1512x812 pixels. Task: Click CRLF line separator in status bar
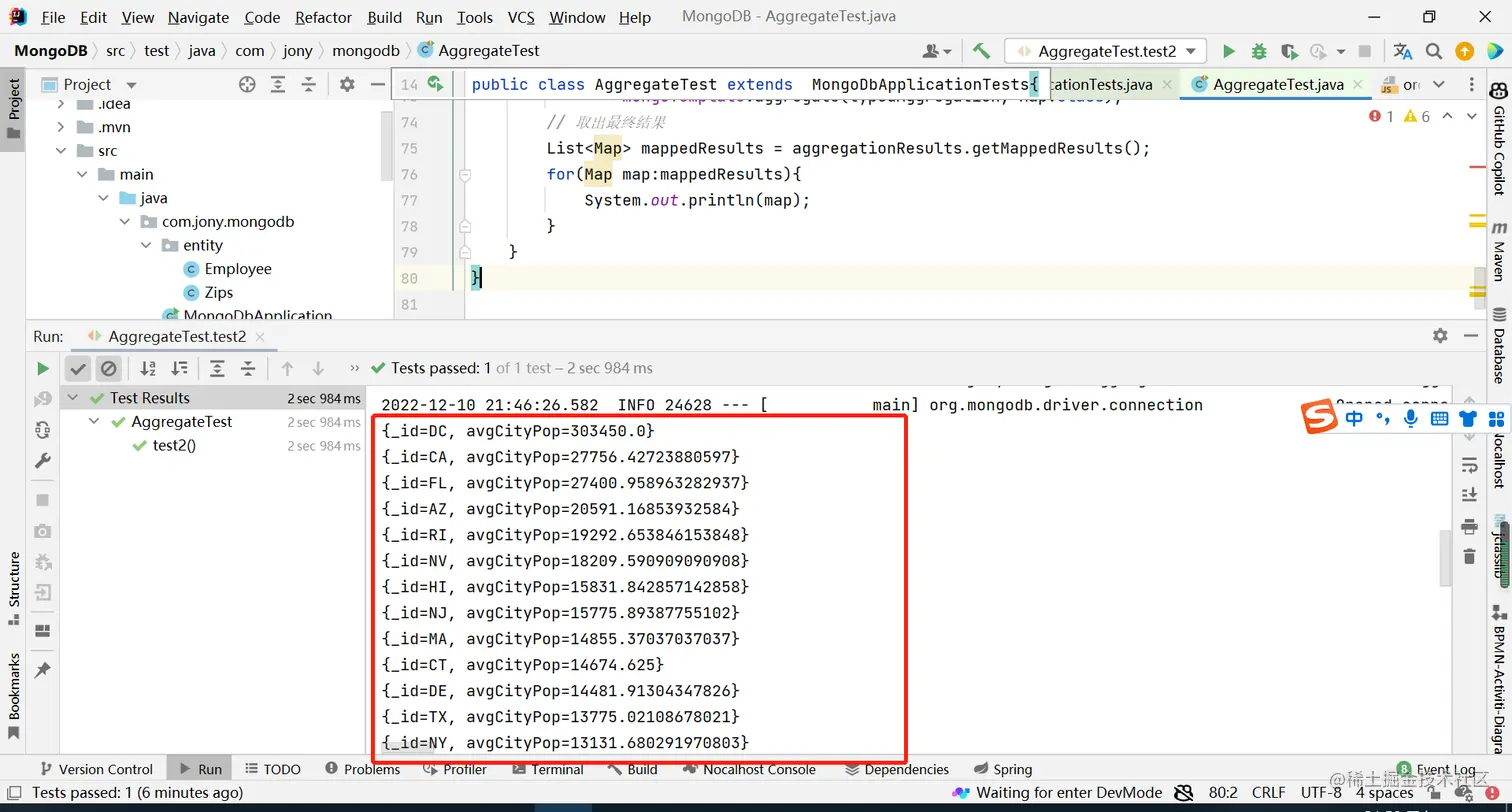click(x=1268, y=793)
